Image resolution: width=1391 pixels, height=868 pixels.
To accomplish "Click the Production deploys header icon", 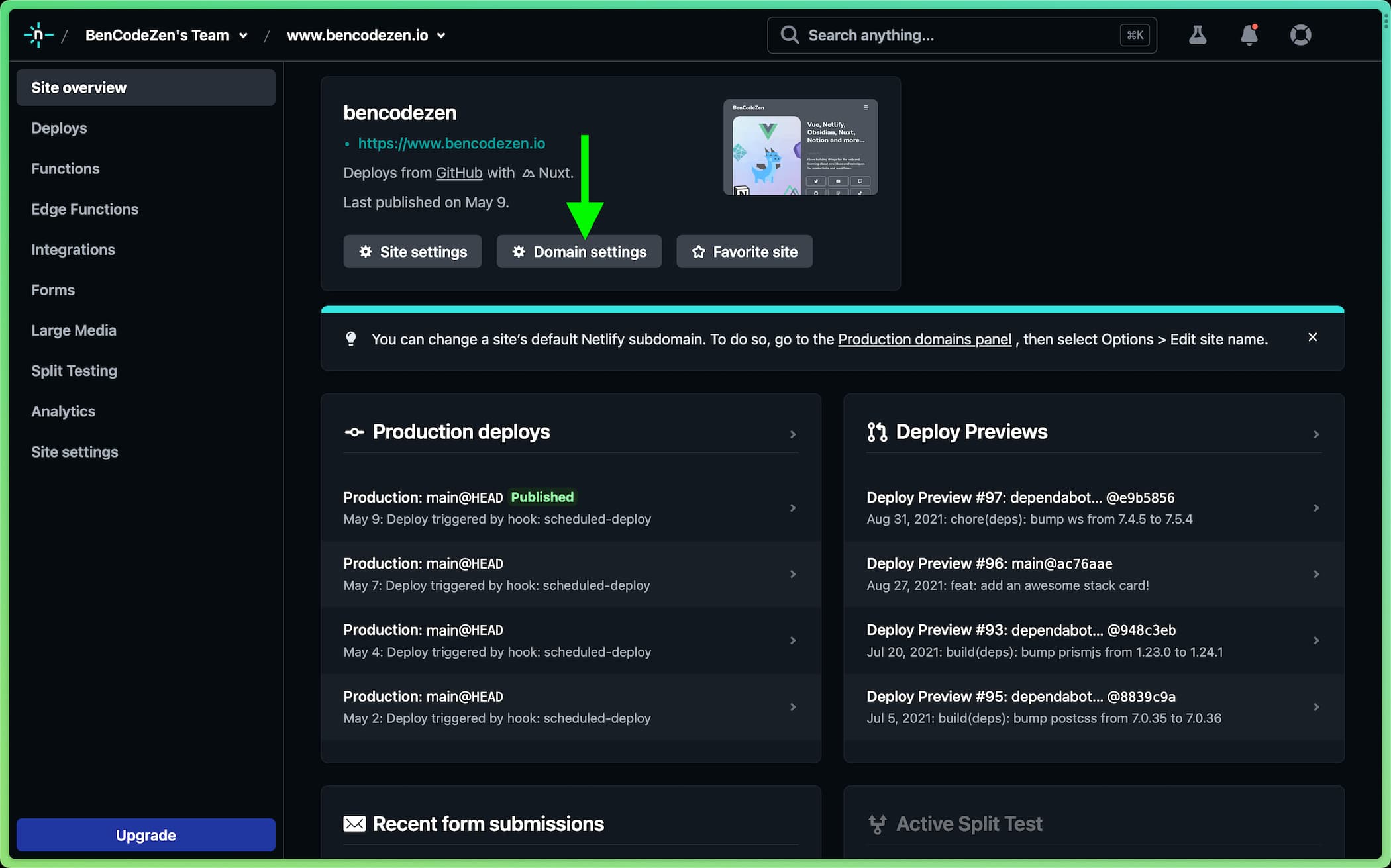I will tap(354, 432).
